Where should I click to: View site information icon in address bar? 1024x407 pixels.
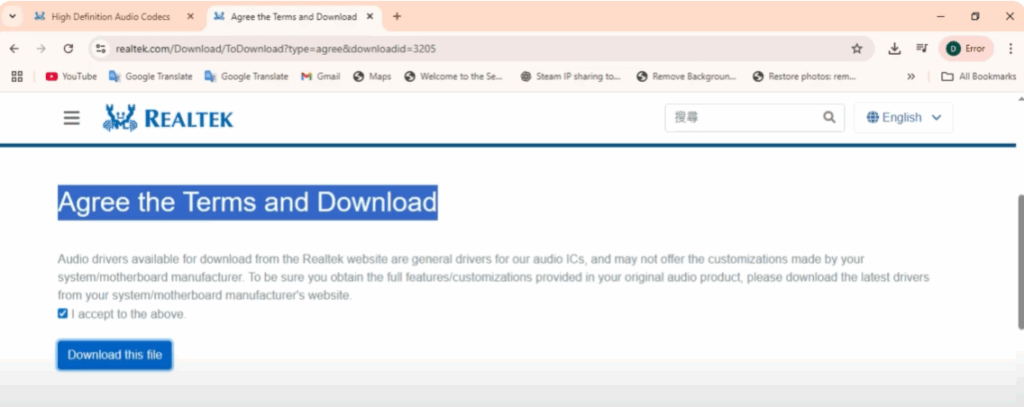[101, 48]
